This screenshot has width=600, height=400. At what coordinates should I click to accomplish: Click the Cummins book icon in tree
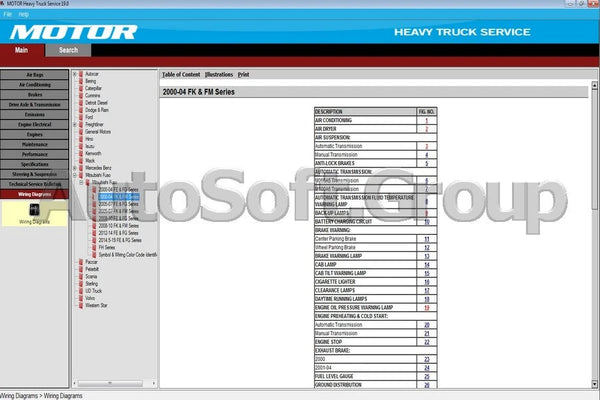(x=80, y=95)
